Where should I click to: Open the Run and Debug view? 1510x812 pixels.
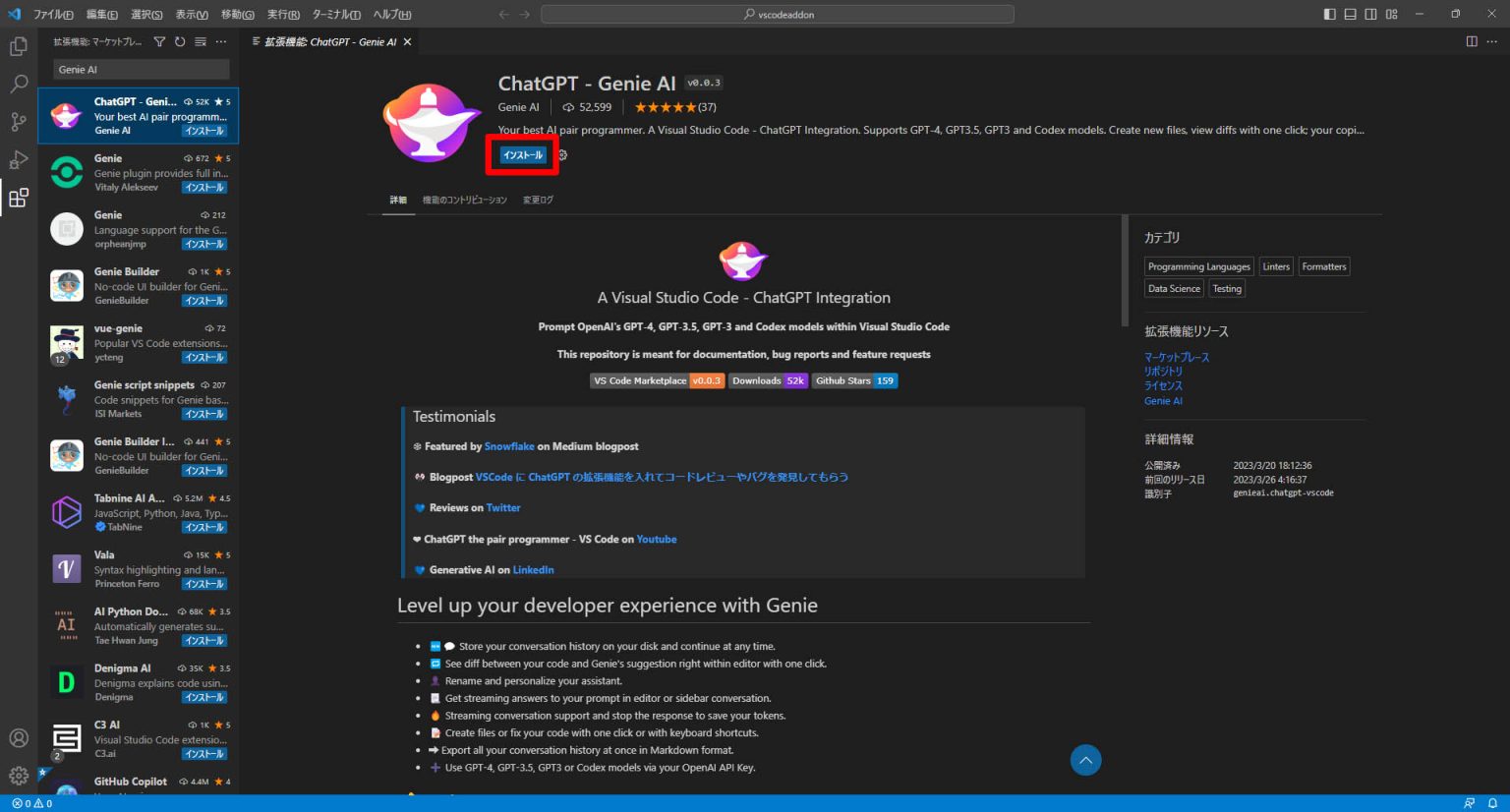click(x=18, y=159)
